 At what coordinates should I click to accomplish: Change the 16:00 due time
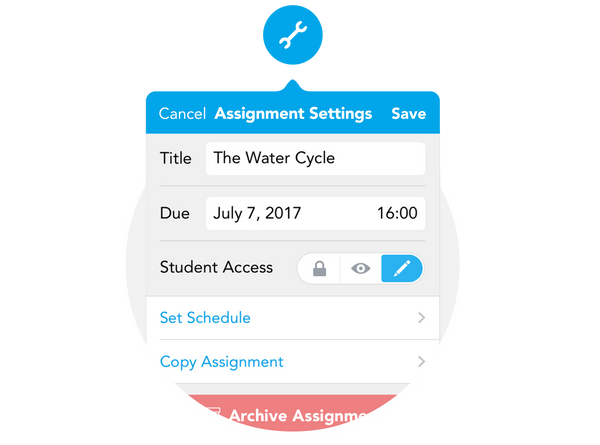tap(397, 213)
